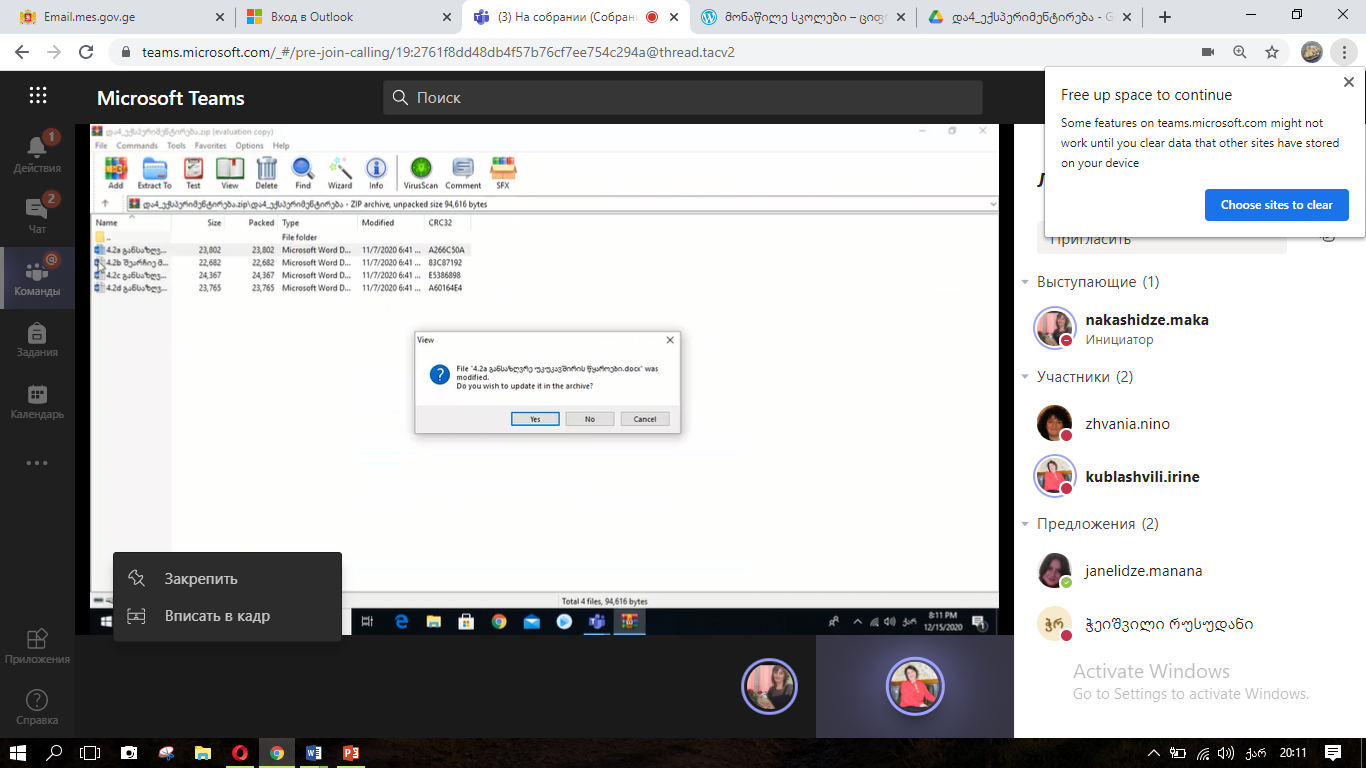Open WinRAR Tools menu
This screenshot has width=1366, height=768.
[176, 146]
